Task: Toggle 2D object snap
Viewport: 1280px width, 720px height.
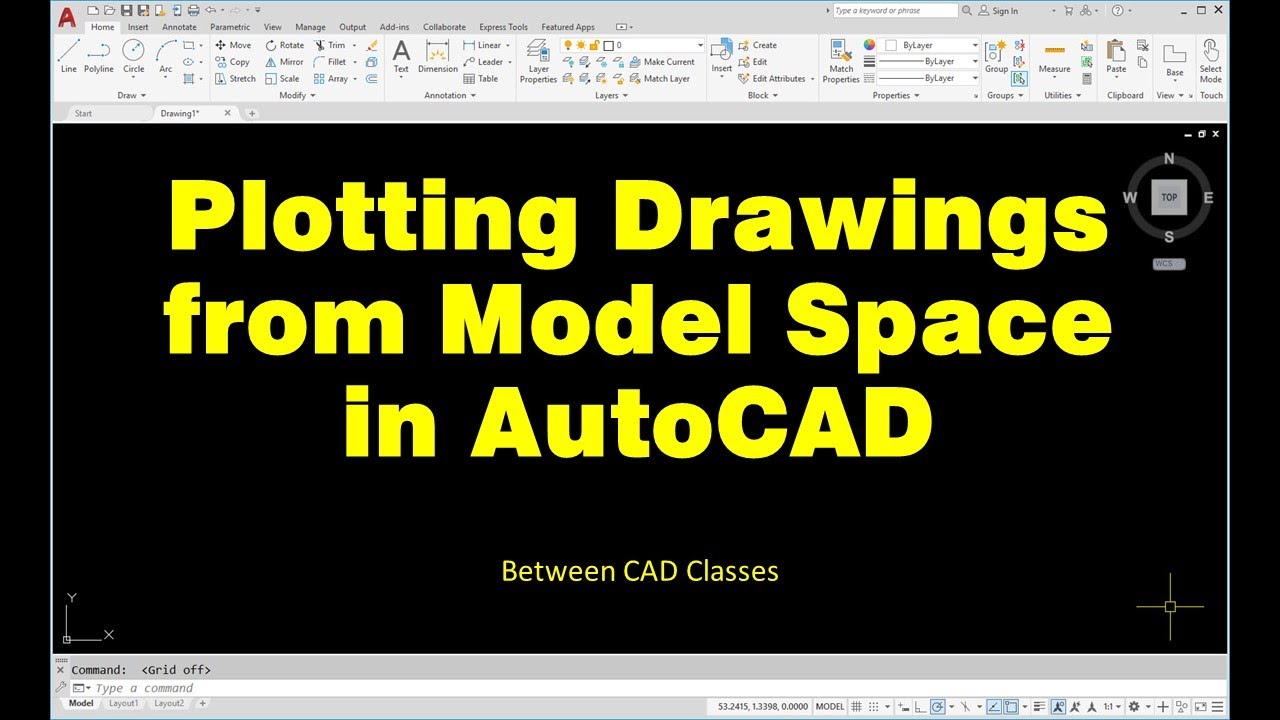Action: 1011,706
